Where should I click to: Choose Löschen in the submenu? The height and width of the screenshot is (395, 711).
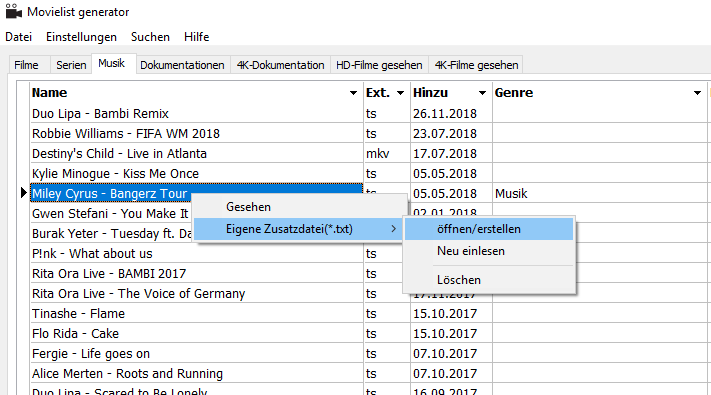[x=489, y=280]
